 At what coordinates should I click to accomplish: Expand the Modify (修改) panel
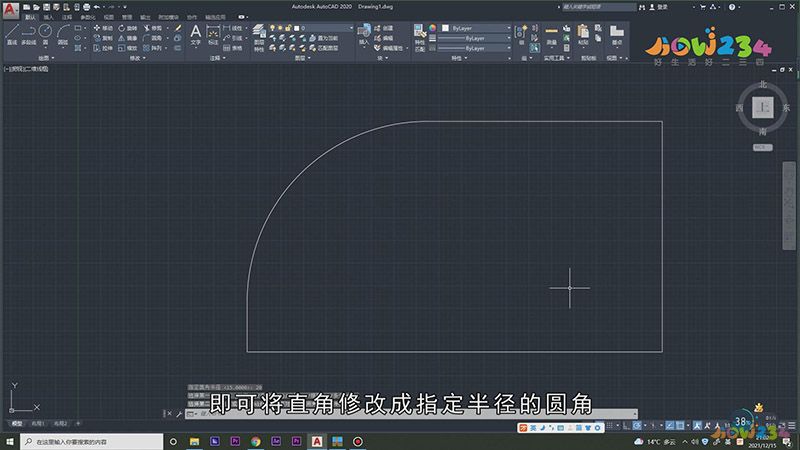[x=138, y=58]
